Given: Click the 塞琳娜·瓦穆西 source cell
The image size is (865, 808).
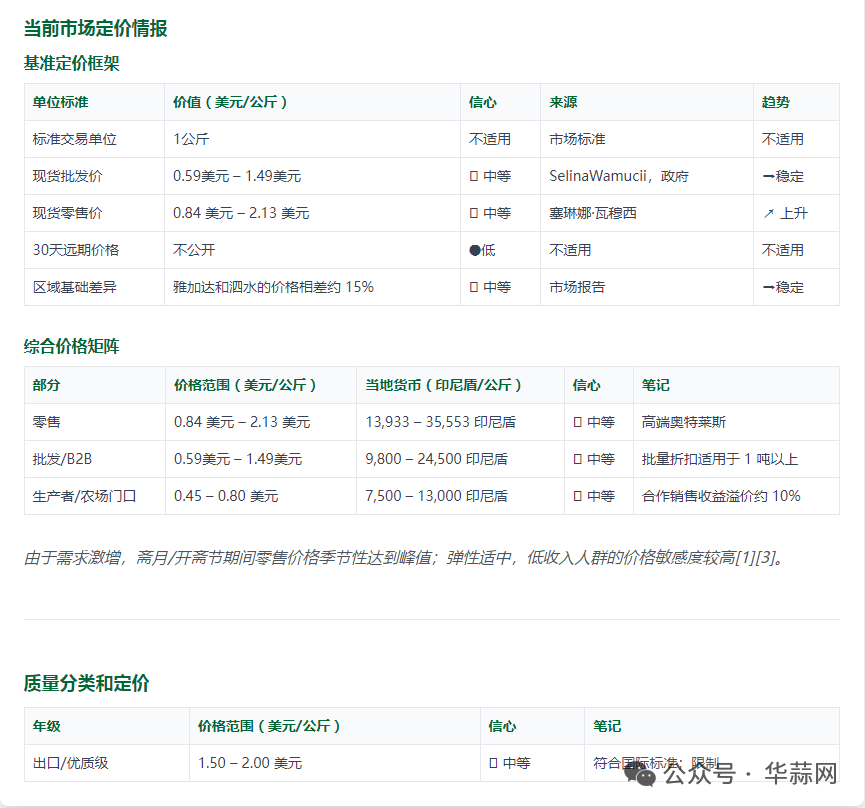Looking at the screenshot, I should [593, 213].
